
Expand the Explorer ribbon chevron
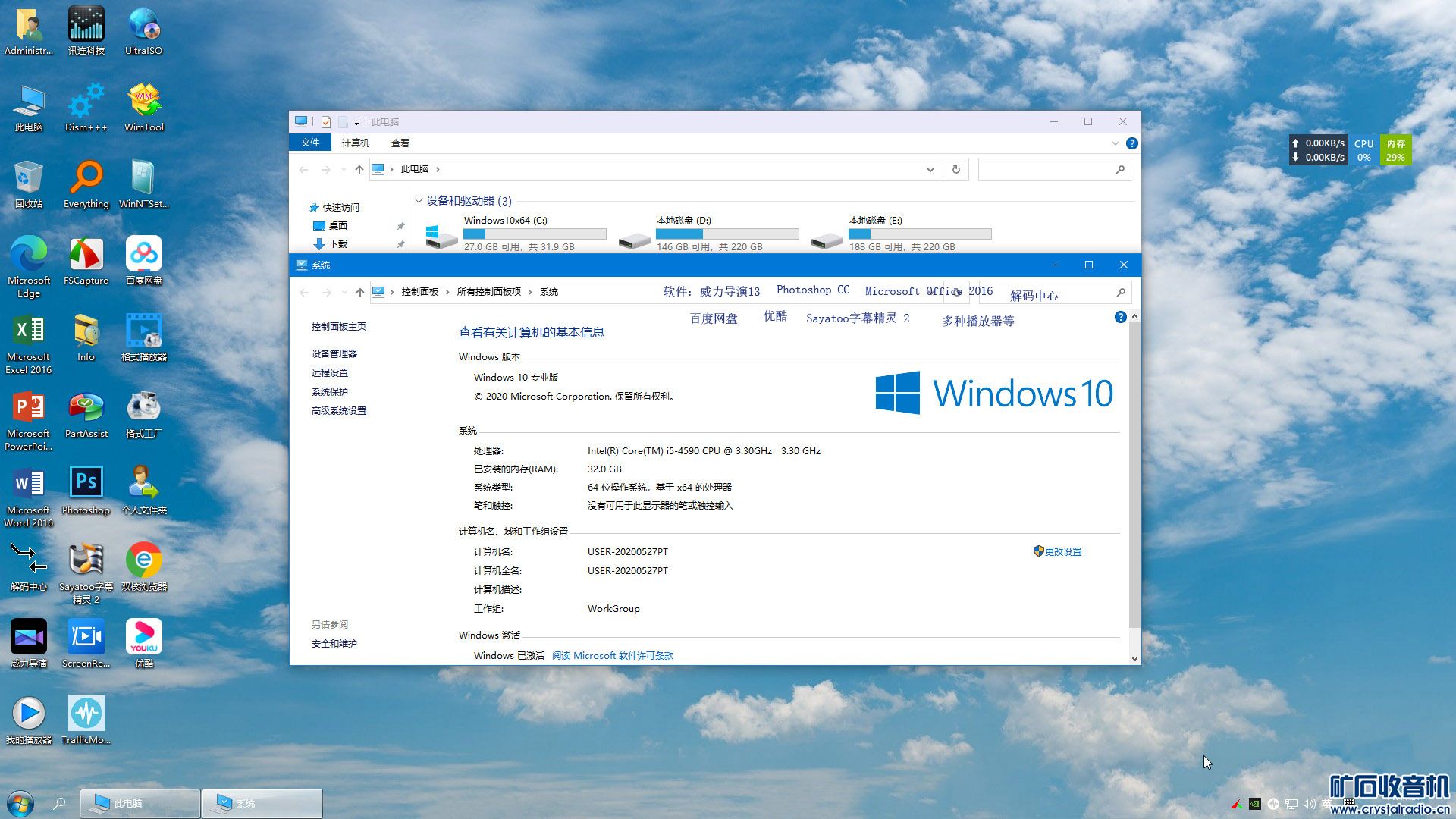(1115, 143)
